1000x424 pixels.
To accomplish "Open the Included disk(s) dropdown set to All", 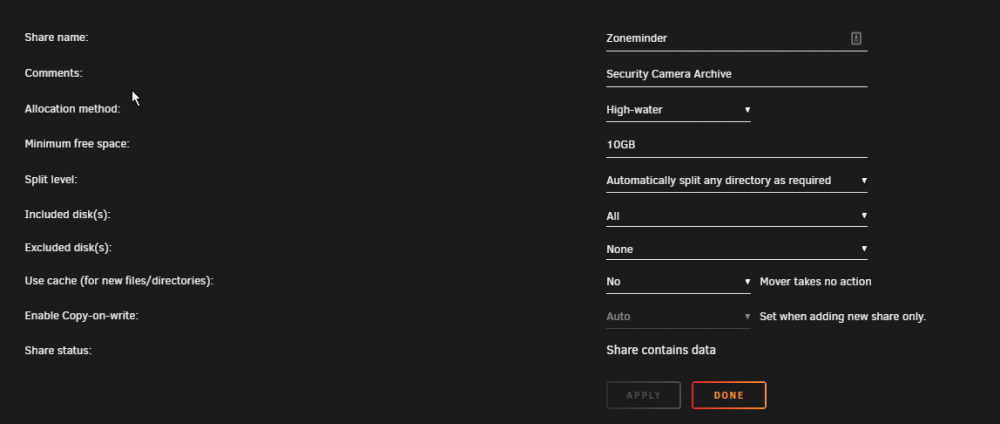I will [737, 216].
